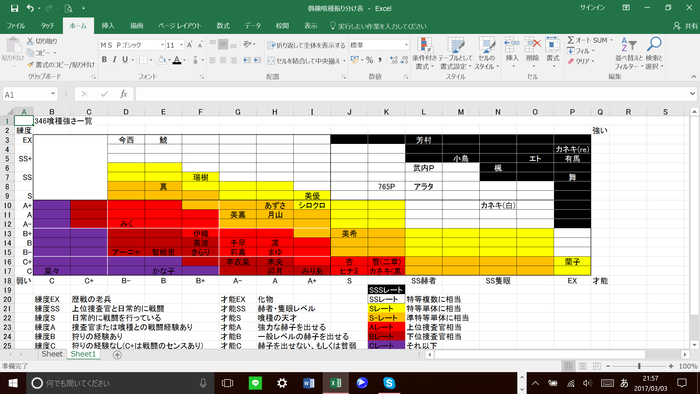Toggle bold formatting
The height and width of the screenshot is (394, 700).
pos(104,60)
